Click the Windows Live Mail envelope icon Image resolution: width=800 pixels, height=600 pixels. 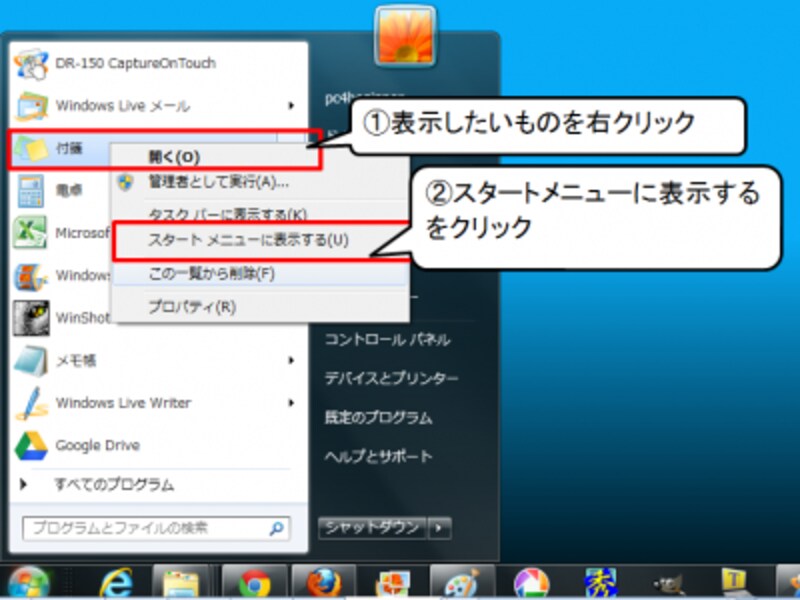tap(31, 106)
